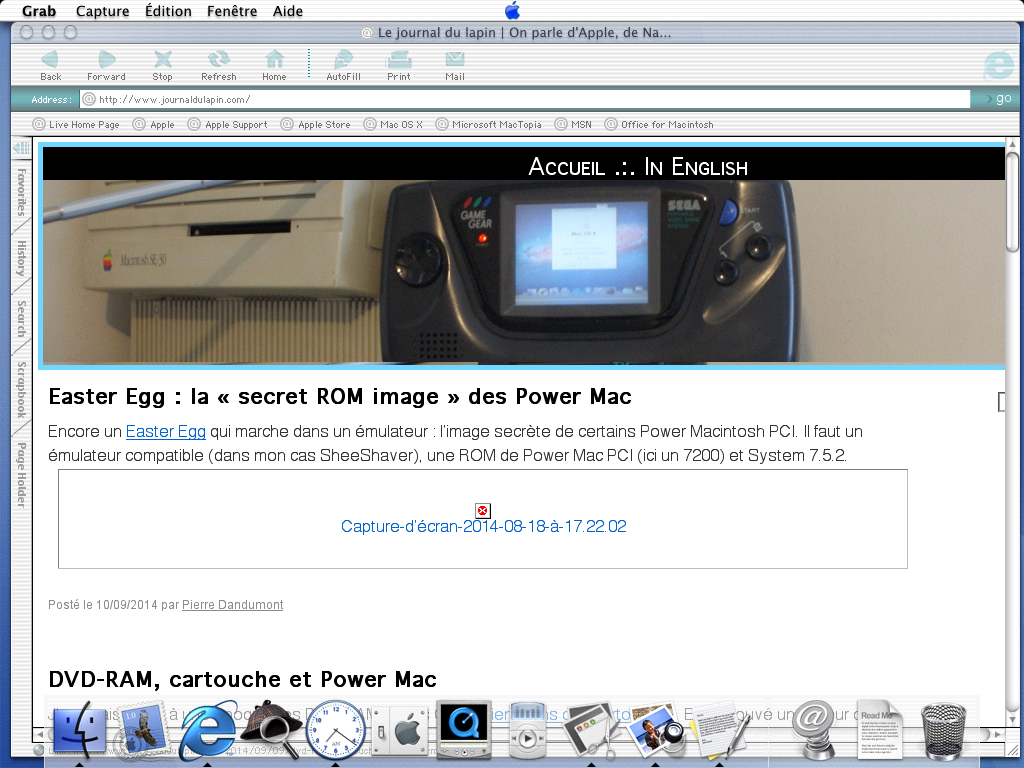This screenshot has height=768, width=1024.
Task: Open Mail stamp icon in Dock
Action: click(x=141, y=729)
